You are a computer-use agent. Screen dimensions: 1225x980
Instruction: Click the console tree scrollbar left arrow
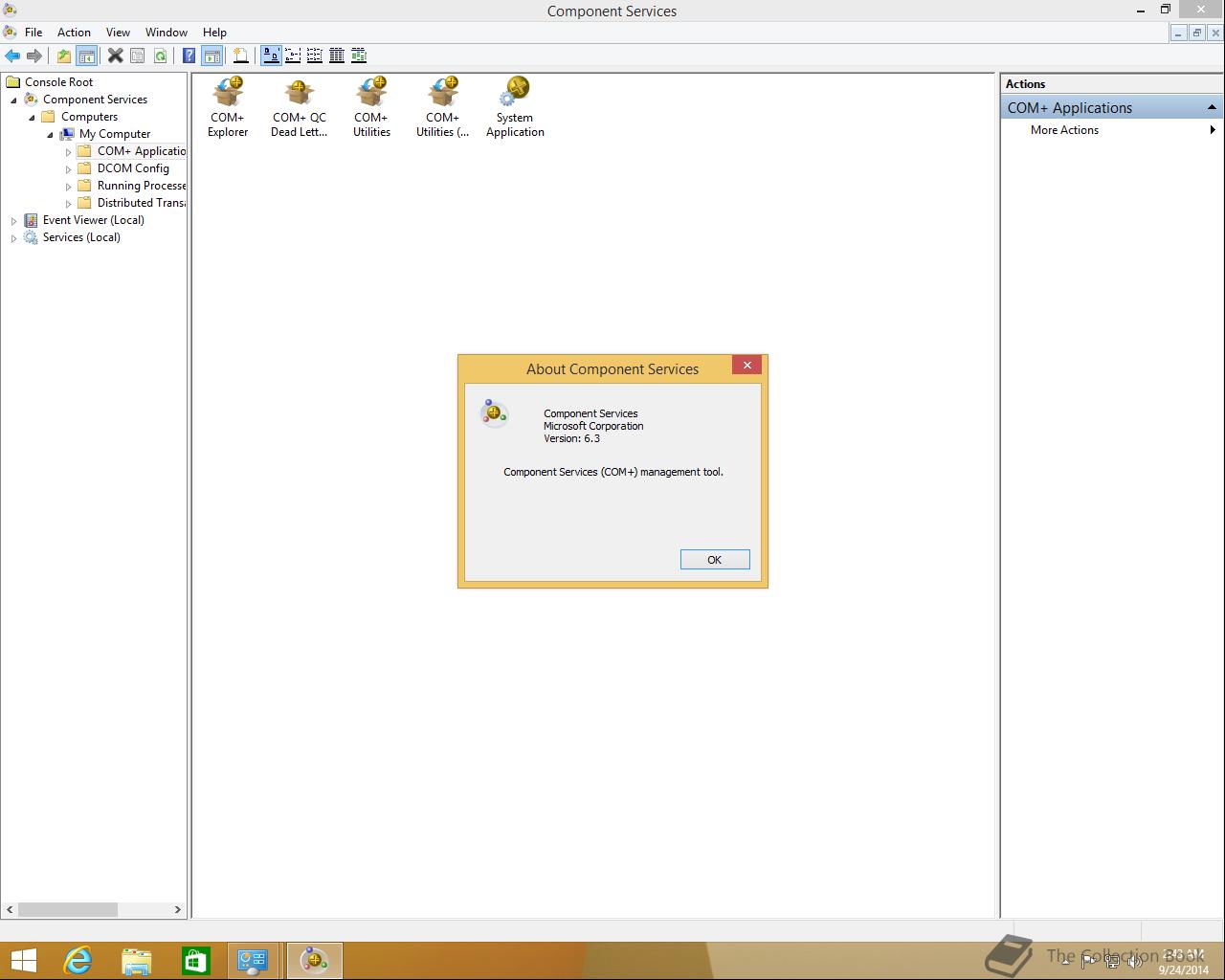tap(11, 909)
